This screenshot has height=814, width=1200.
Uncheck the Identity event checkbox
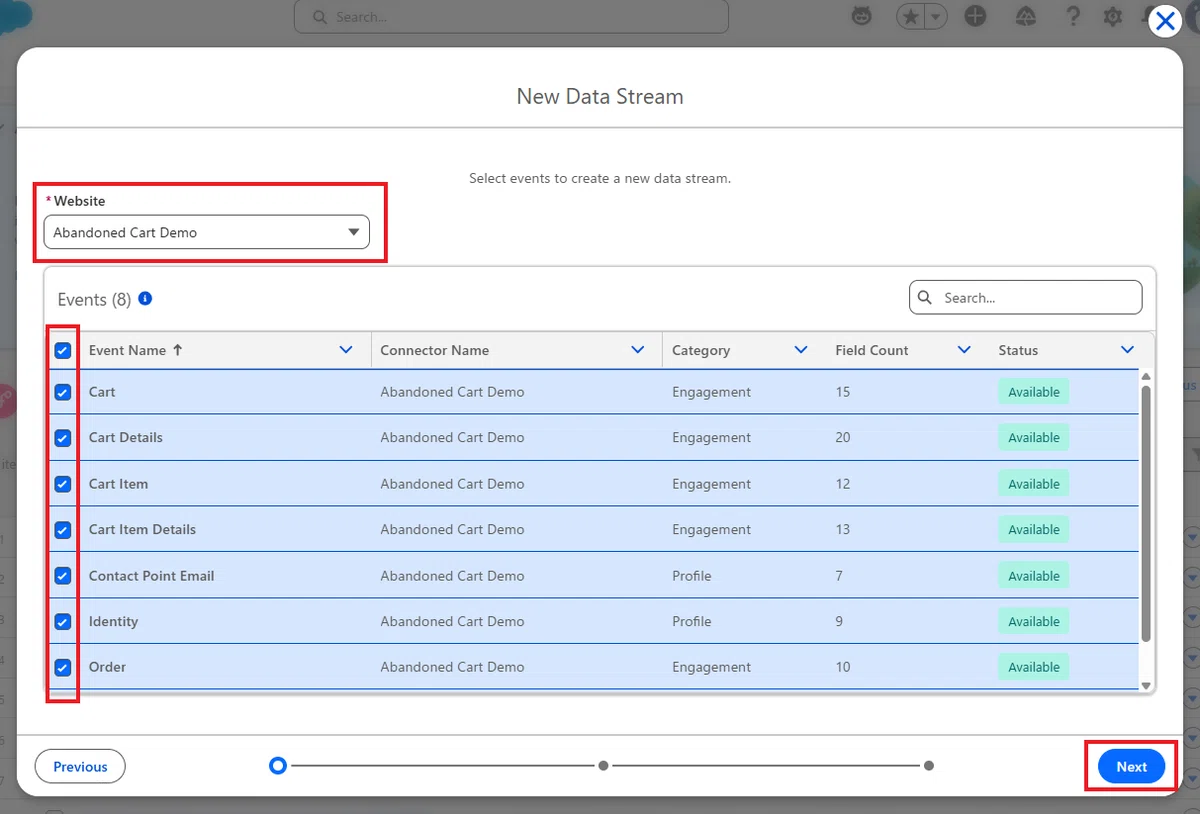63,621
